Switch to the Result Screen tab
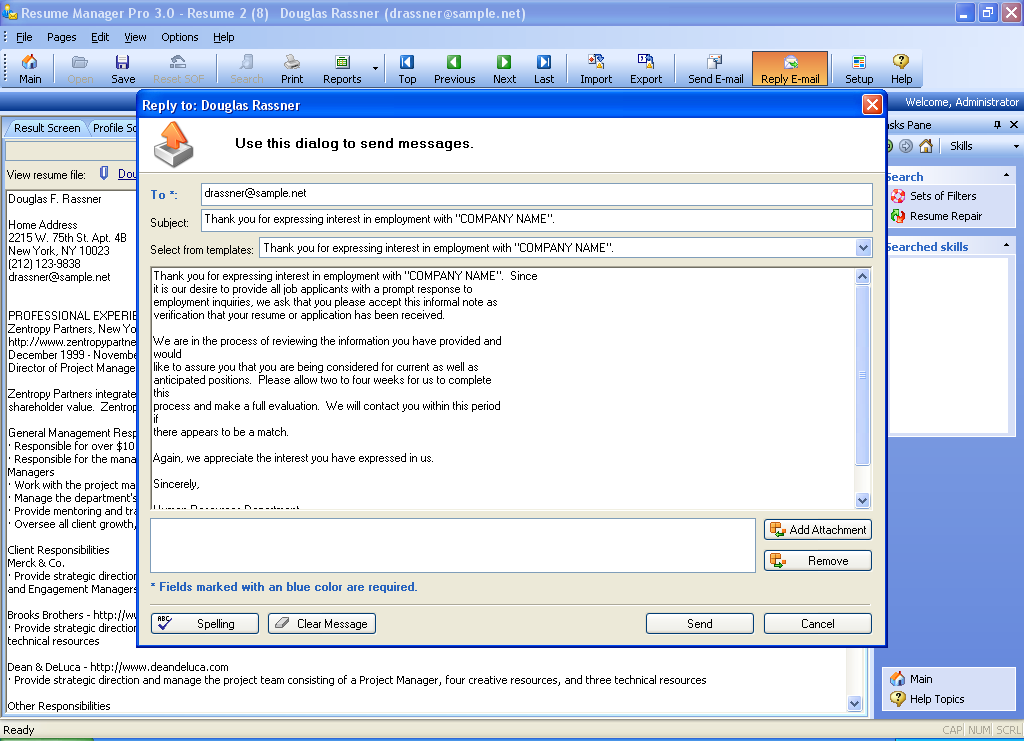This screenshot has height=741, width=1024. [47, 128]
